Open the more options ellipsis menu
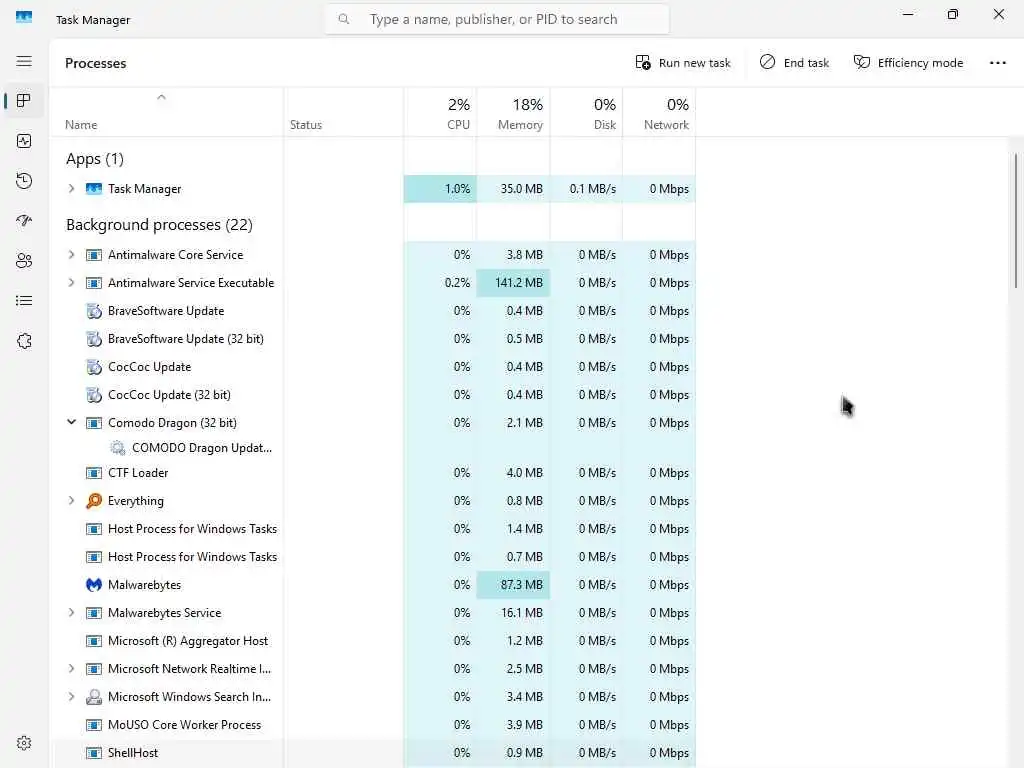This screenshot has width=1024, height=768. coord(998,63)
